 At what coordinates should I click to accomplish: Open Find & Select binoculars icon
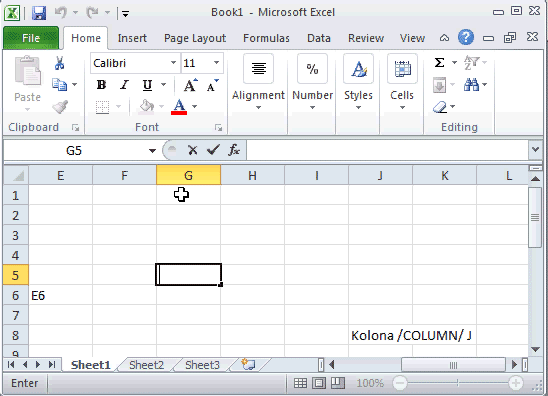[471, 85]
